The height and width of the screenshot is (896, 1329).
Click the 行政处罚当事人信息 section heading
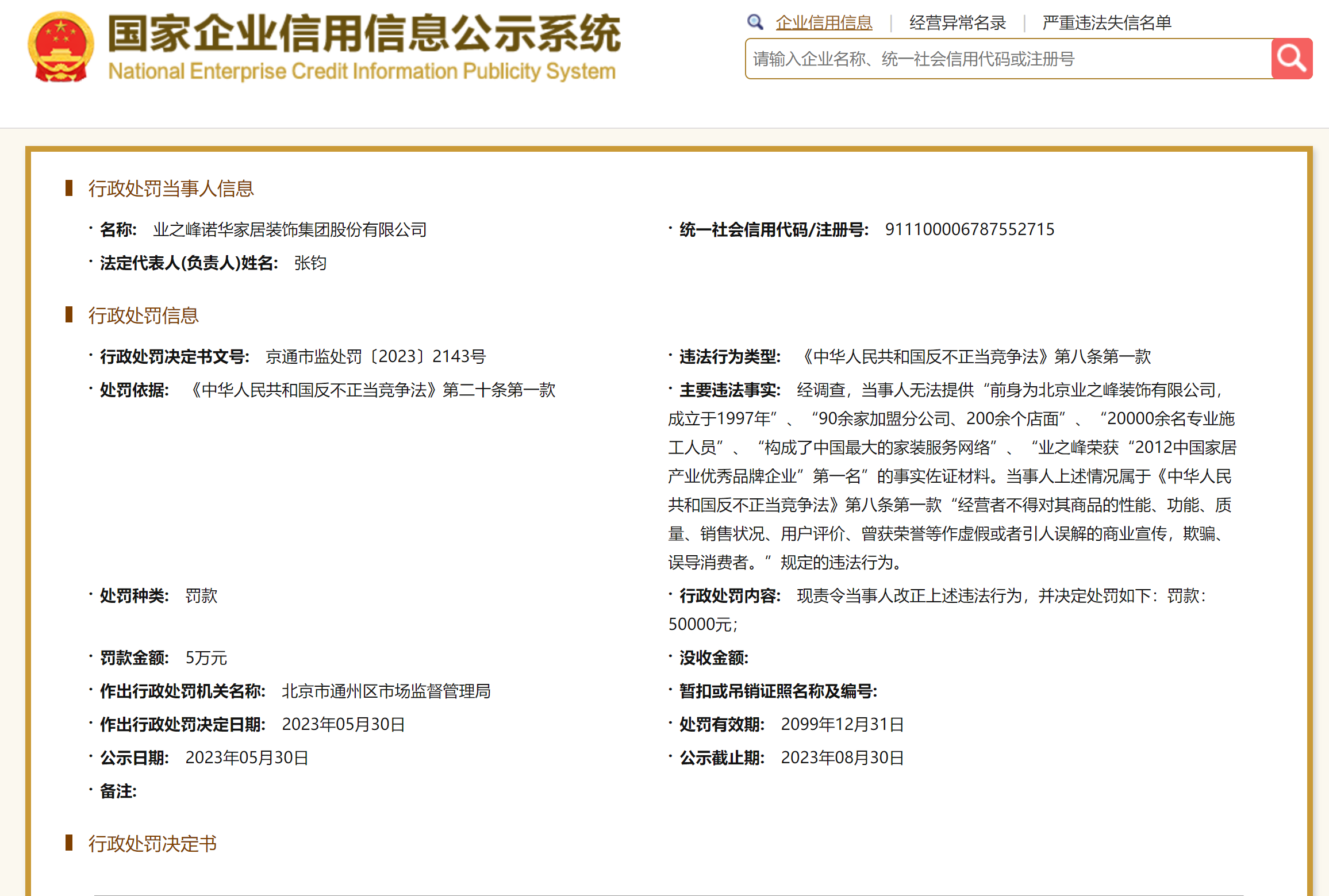[171, 189]
